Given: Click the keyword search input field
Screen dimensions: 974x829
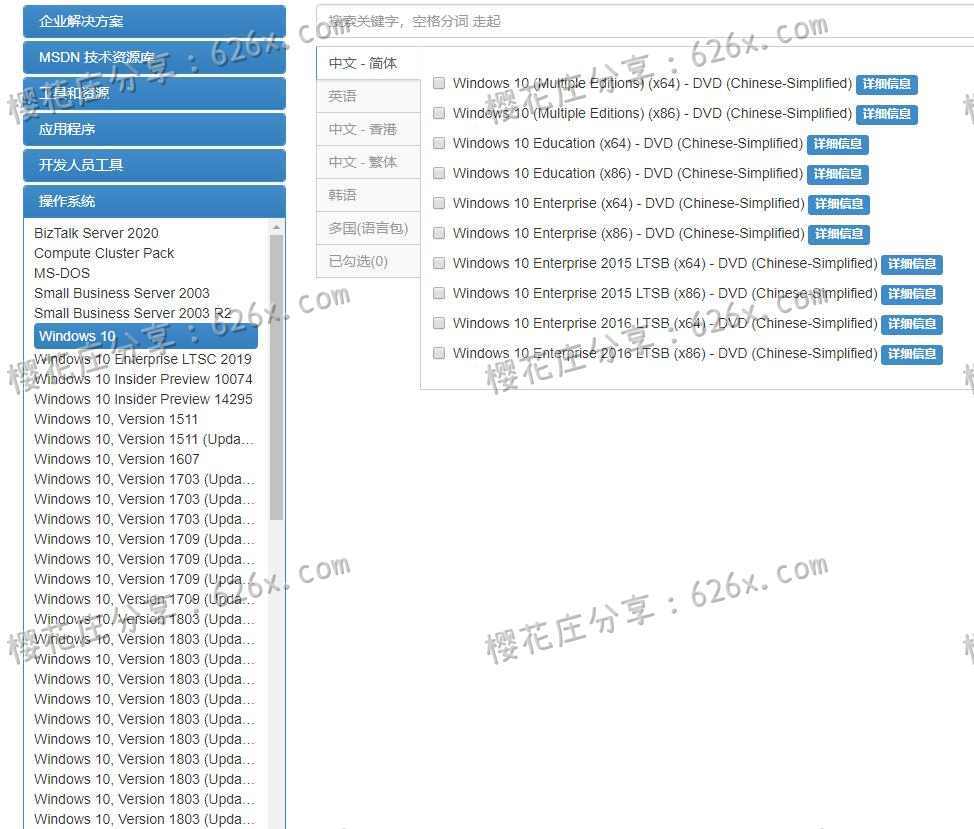Looking at the screenshot, I should click(645, 21).
